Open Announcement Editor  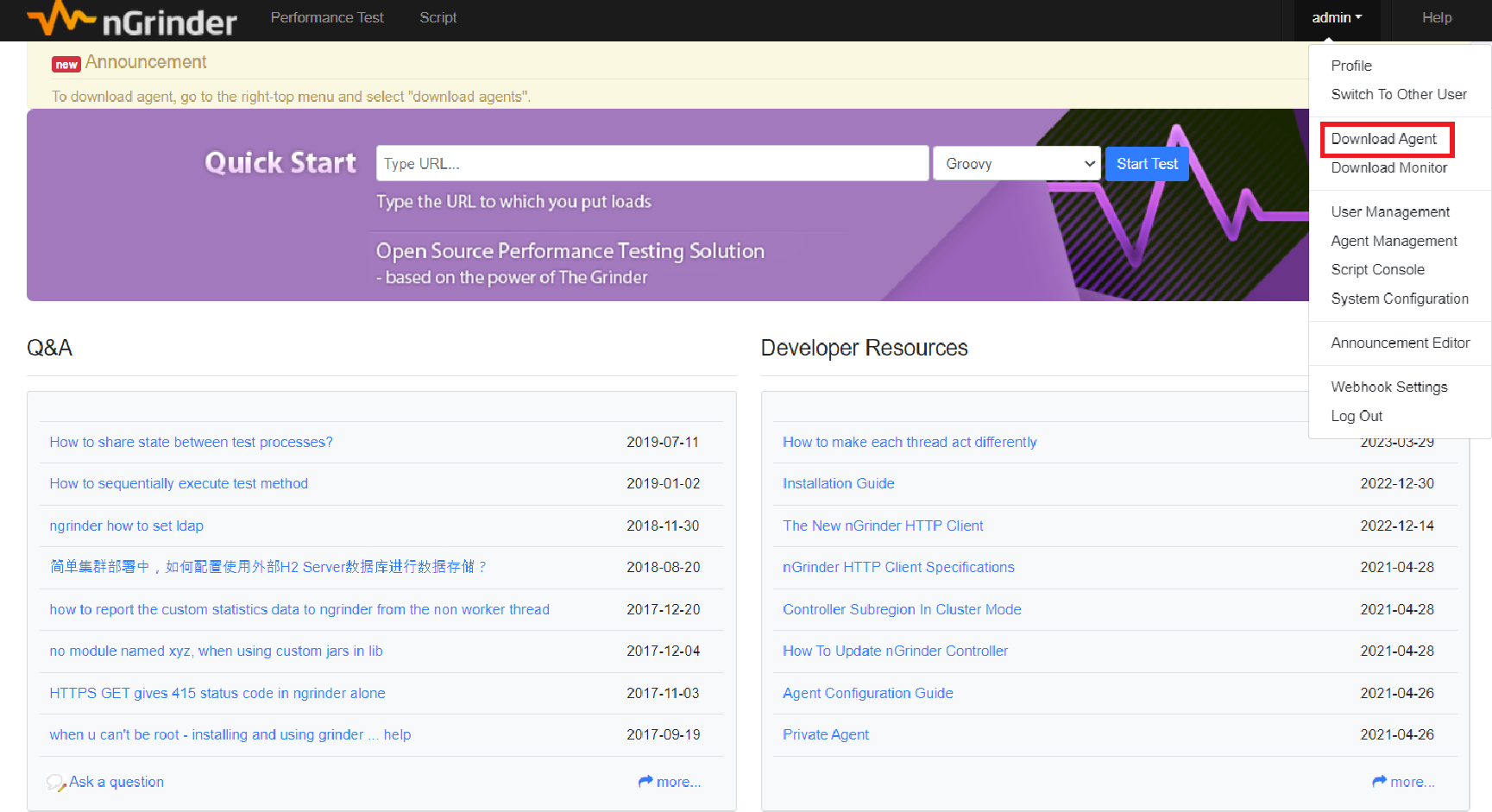pyautogui.click(x=1400, y=343)
